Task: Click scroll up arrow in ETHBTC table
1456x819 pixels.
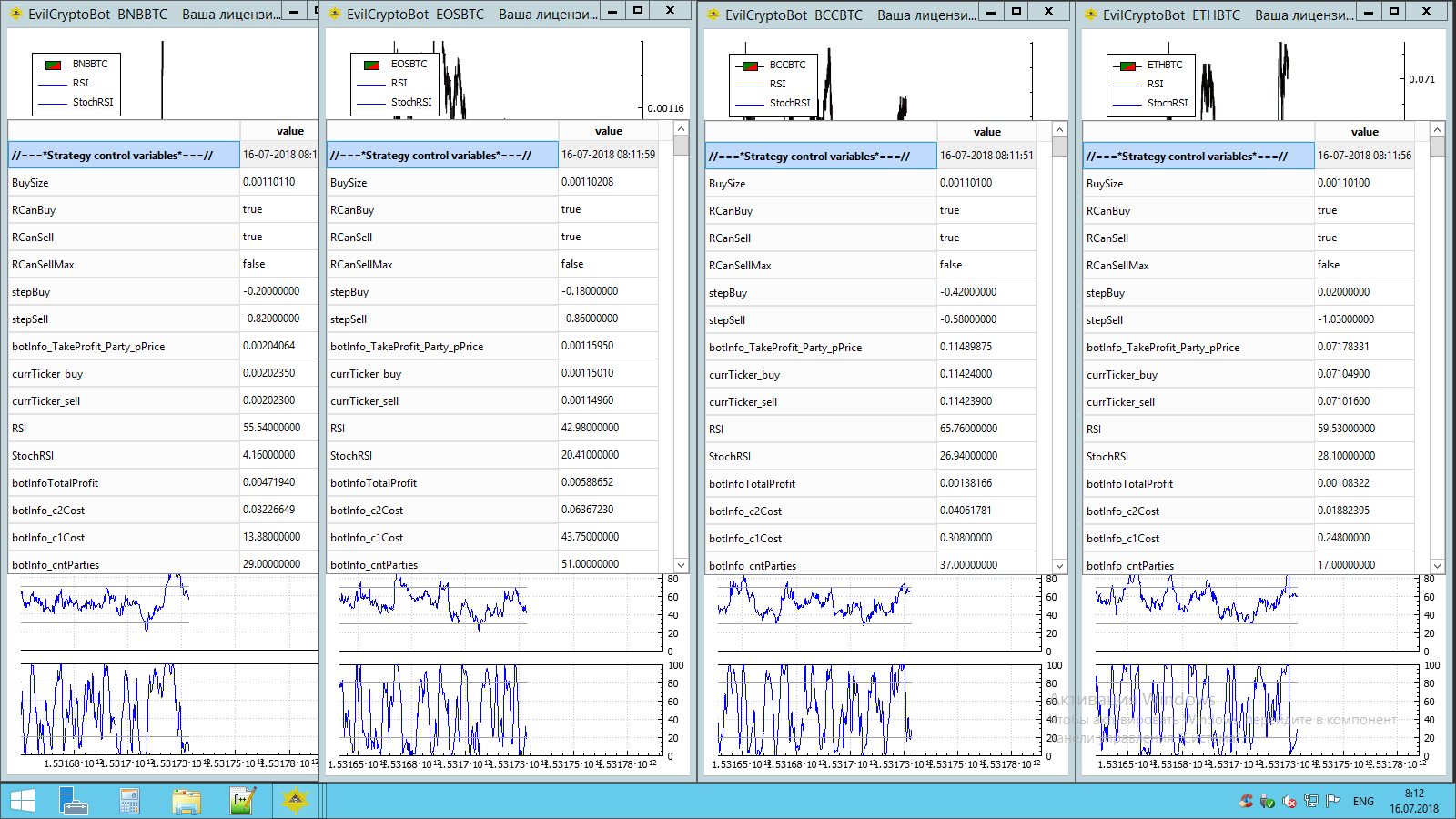Action: [x=1437, y=129]
